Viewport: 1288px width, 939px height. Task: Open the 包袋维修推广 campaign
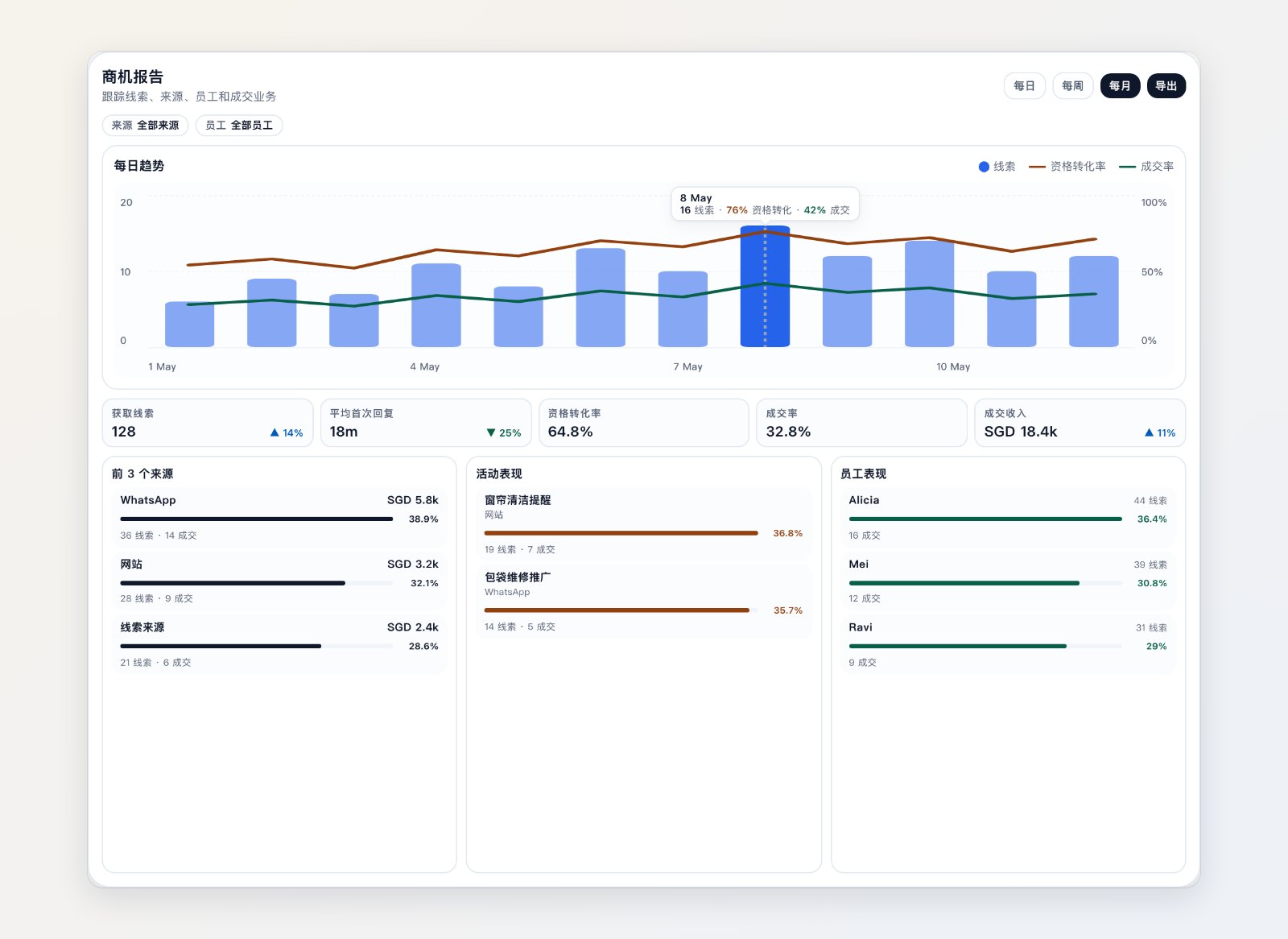click(x=643, y=602)
